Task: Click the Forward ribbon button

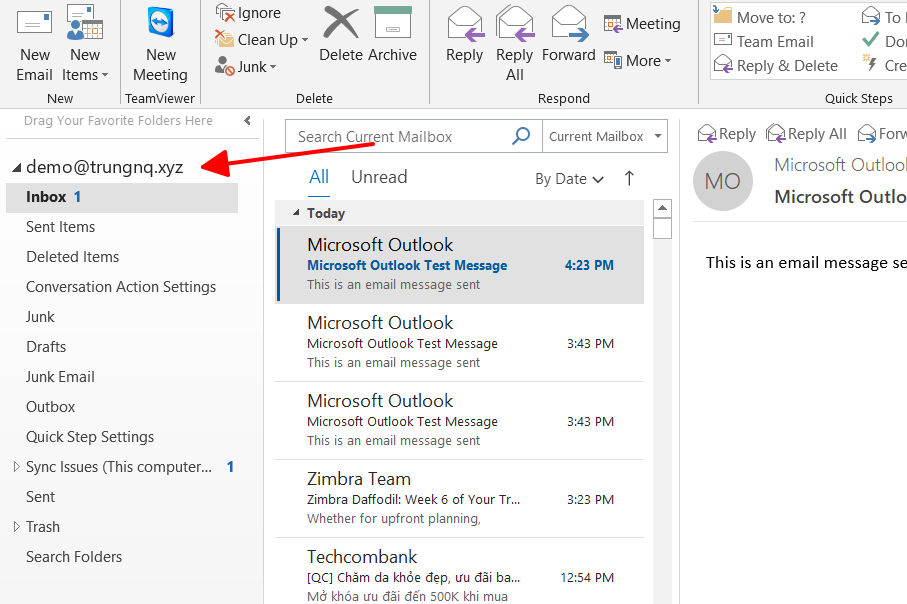Action: (x=569, y=35)
